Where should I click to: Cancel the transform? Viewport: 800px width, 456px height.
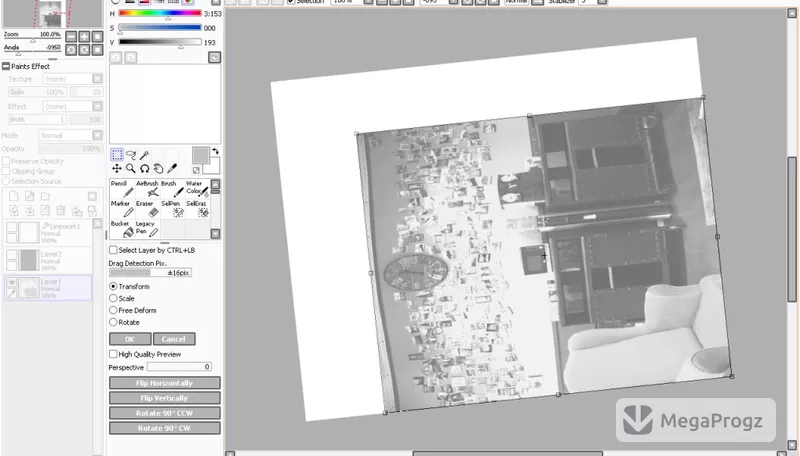pyautogui.click(x=173, y=339)
